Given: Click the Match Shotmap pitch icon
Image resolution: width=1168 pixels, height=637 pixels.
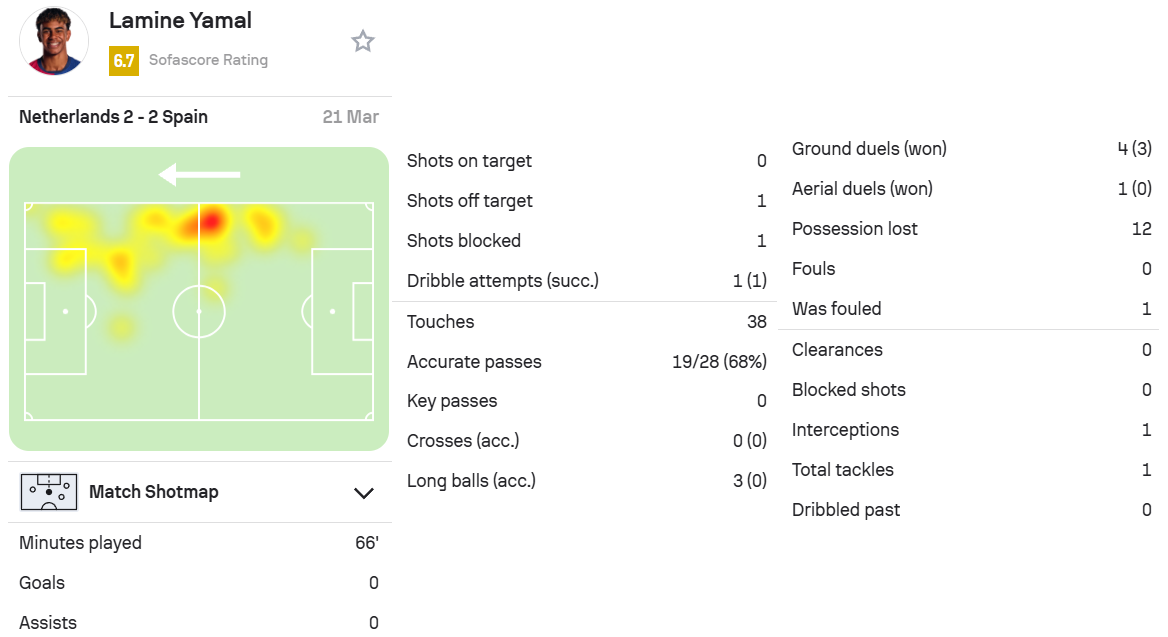Looking at the screenshot, I should coord(49,492).
